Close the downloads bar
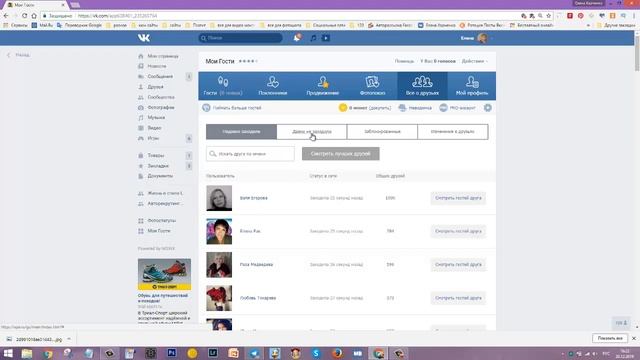Screen dimensions: 640x360 [x=634, y=338]
